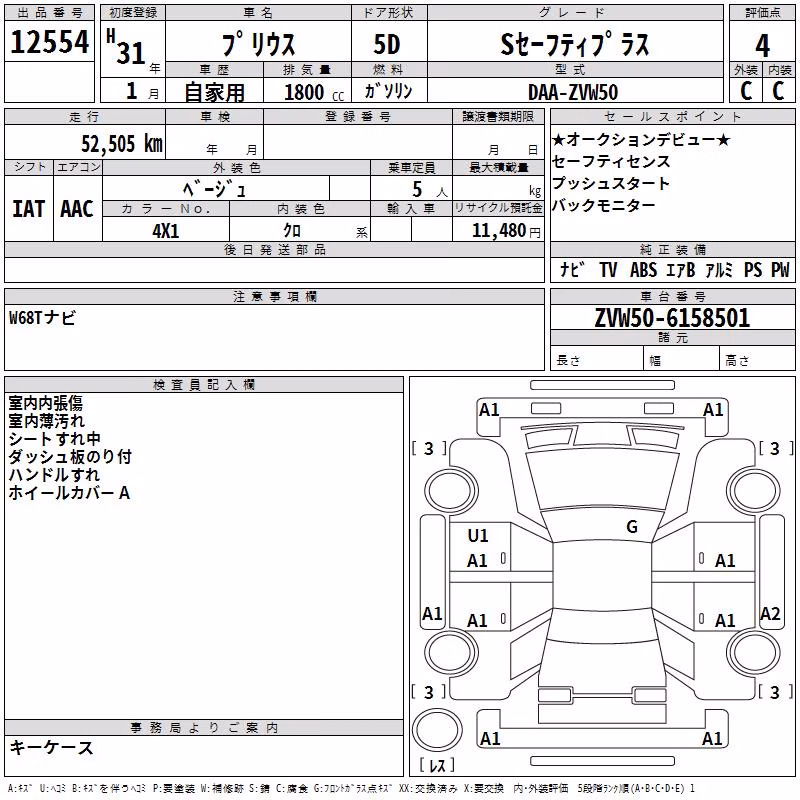Click the A2 scratch mark on diagram

click(x=770, y=614)
